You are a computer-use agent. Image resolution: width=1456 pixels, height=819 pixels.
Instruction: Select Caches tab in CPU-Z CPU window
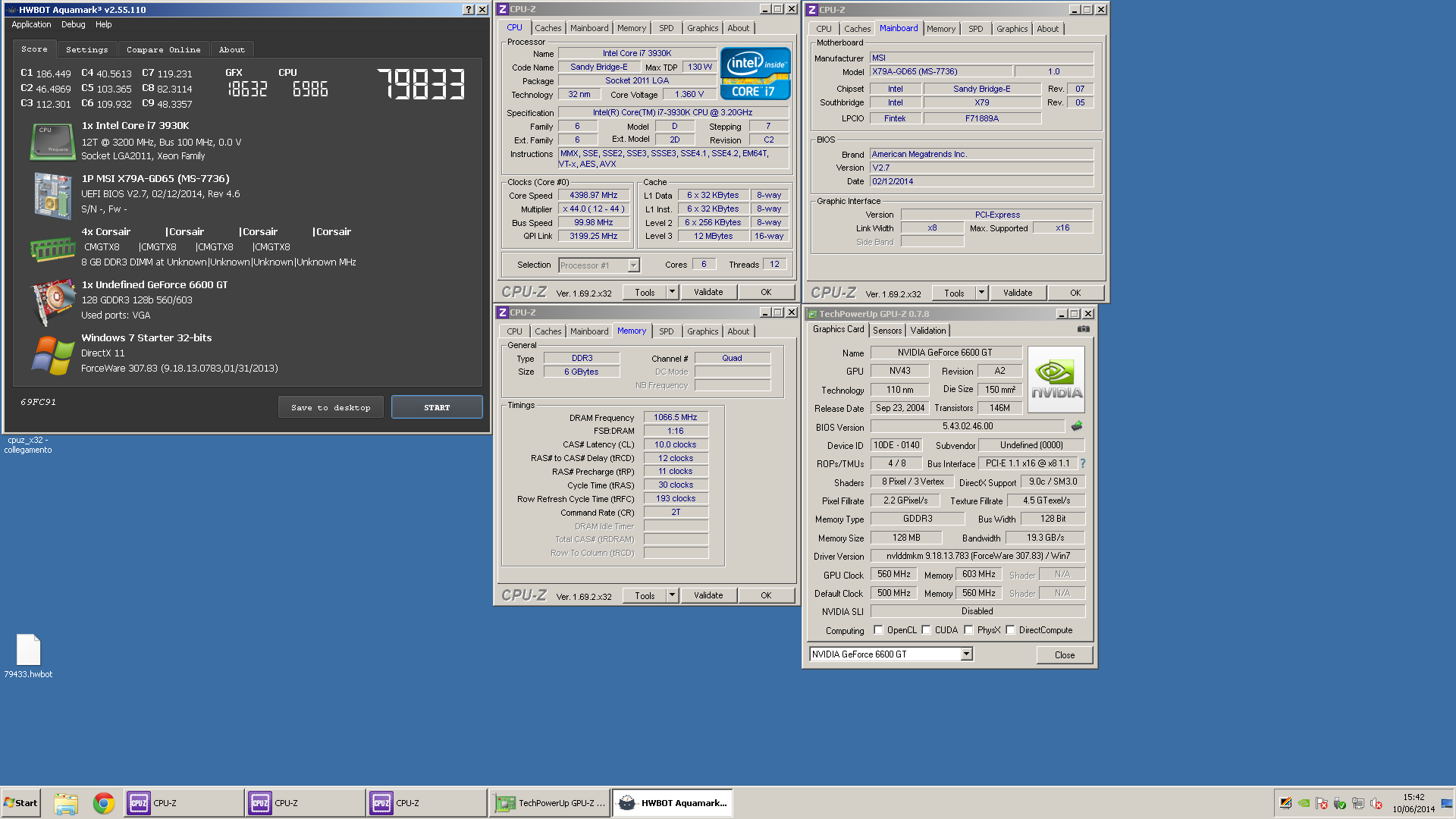[548, 28]
